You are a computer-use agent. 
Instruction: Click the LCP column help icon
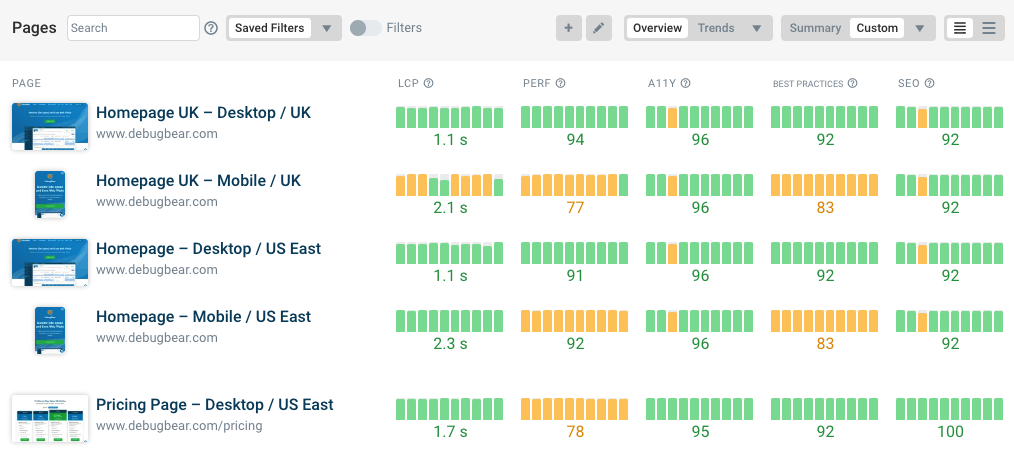[x=428, y=84]
